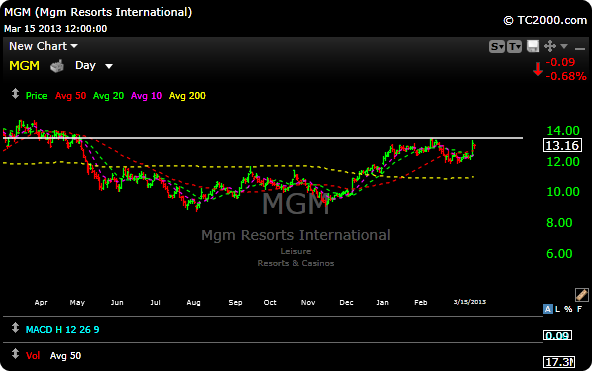This screenshot has height=371, width=592.
Task: Toggle the % percent scale option
Action: pyautogui.click(x=568, y=309)
